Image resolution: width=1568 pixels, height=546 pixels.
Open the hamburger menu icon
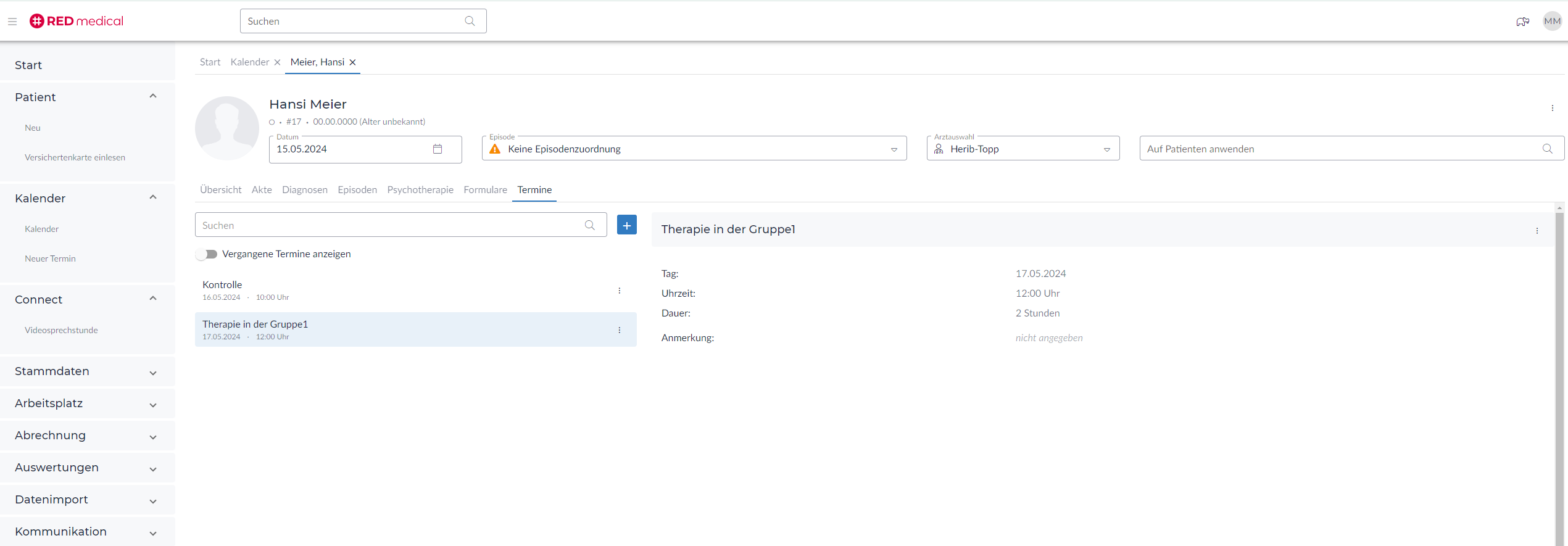coord(12,22)
